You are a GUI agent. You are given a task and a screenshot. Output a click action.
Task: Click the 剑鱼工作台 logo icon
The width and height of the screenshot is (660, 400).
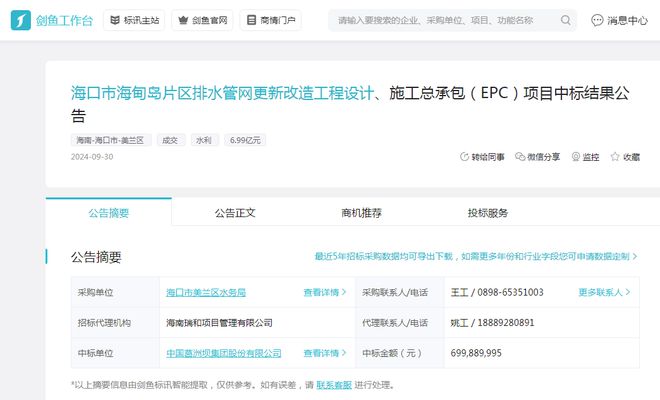coord(21,20)
